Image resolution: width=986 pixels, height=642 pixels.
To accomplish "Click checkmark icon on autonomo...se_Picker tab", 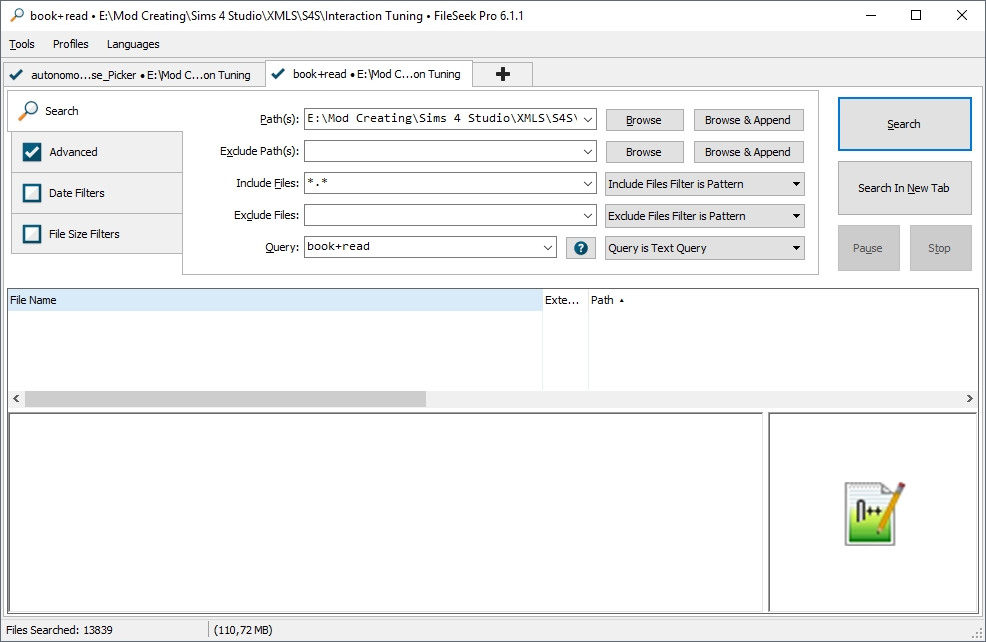I will (17, 75).
